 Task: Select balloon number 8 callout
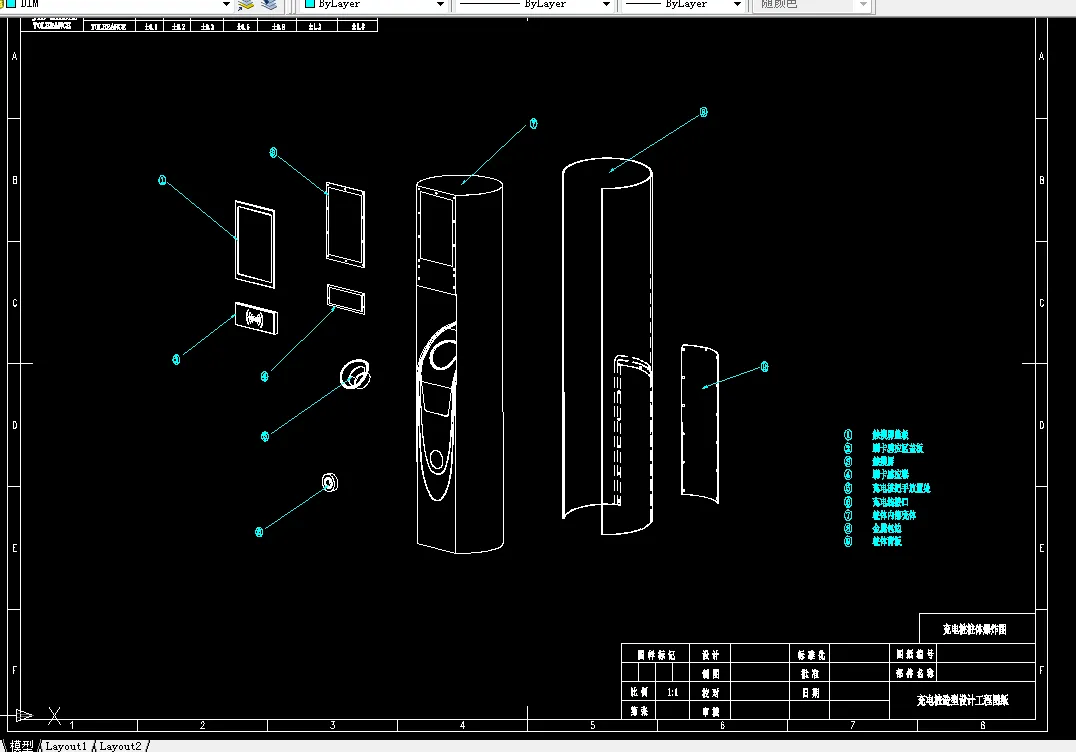(703, 112)
